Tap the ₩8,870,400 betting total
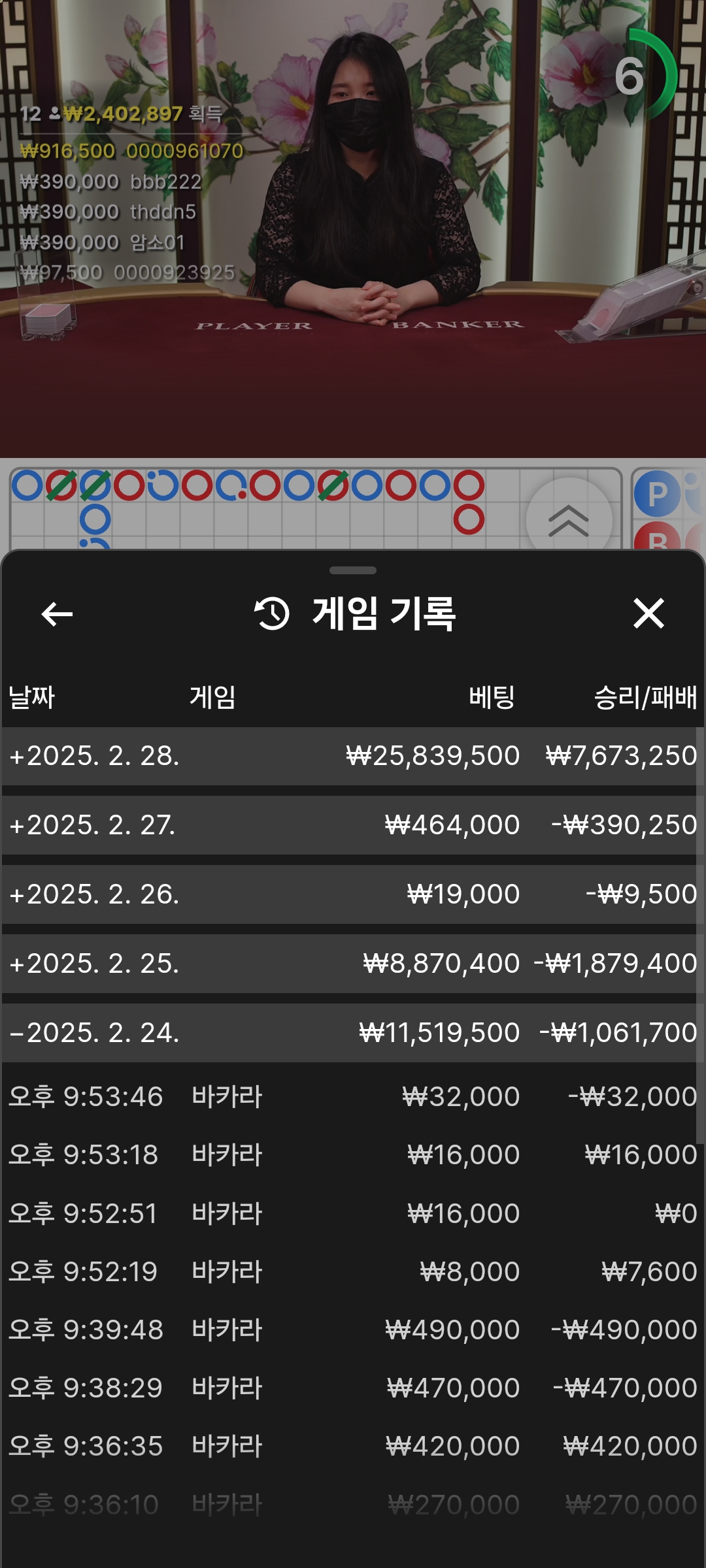This screenshot has height=1568, width=706. click(x=441, y=964)
